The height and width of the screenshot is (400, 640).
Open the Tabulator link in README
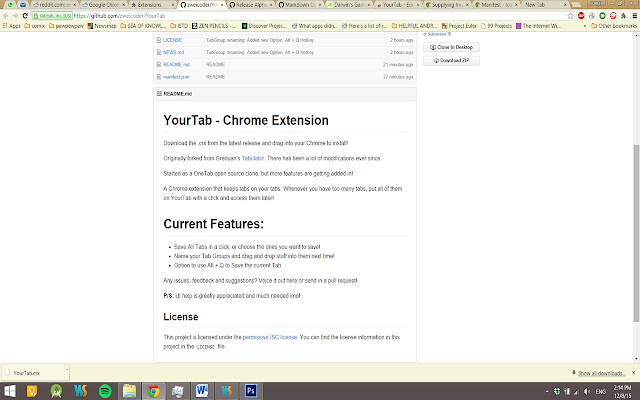(253, 158)
